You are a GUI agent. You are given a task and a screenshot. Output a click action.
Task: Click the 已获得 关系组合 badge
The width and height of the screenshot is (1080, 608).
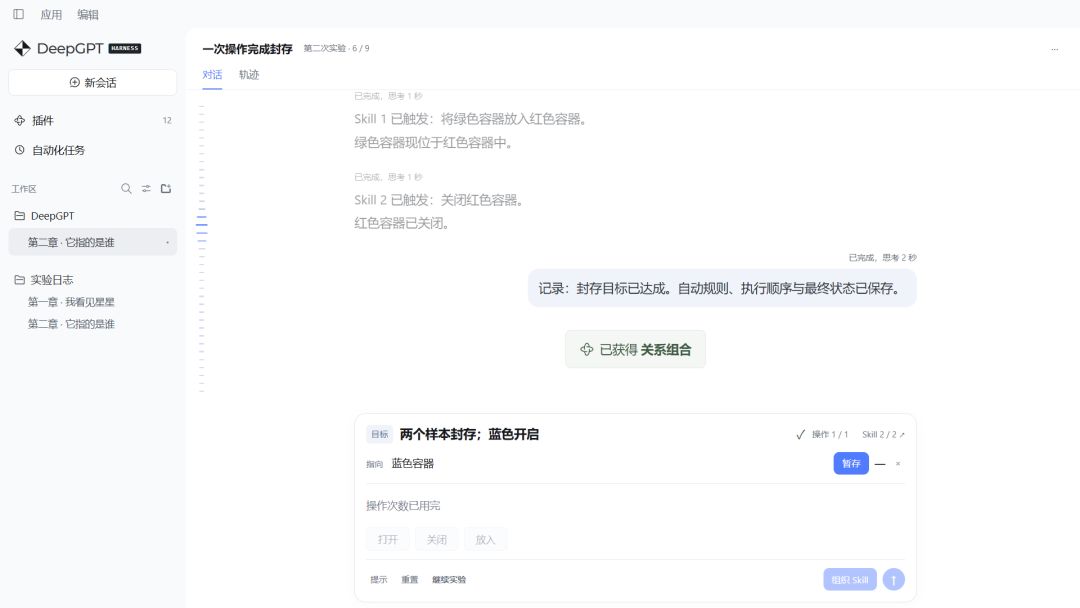(635, 350)
